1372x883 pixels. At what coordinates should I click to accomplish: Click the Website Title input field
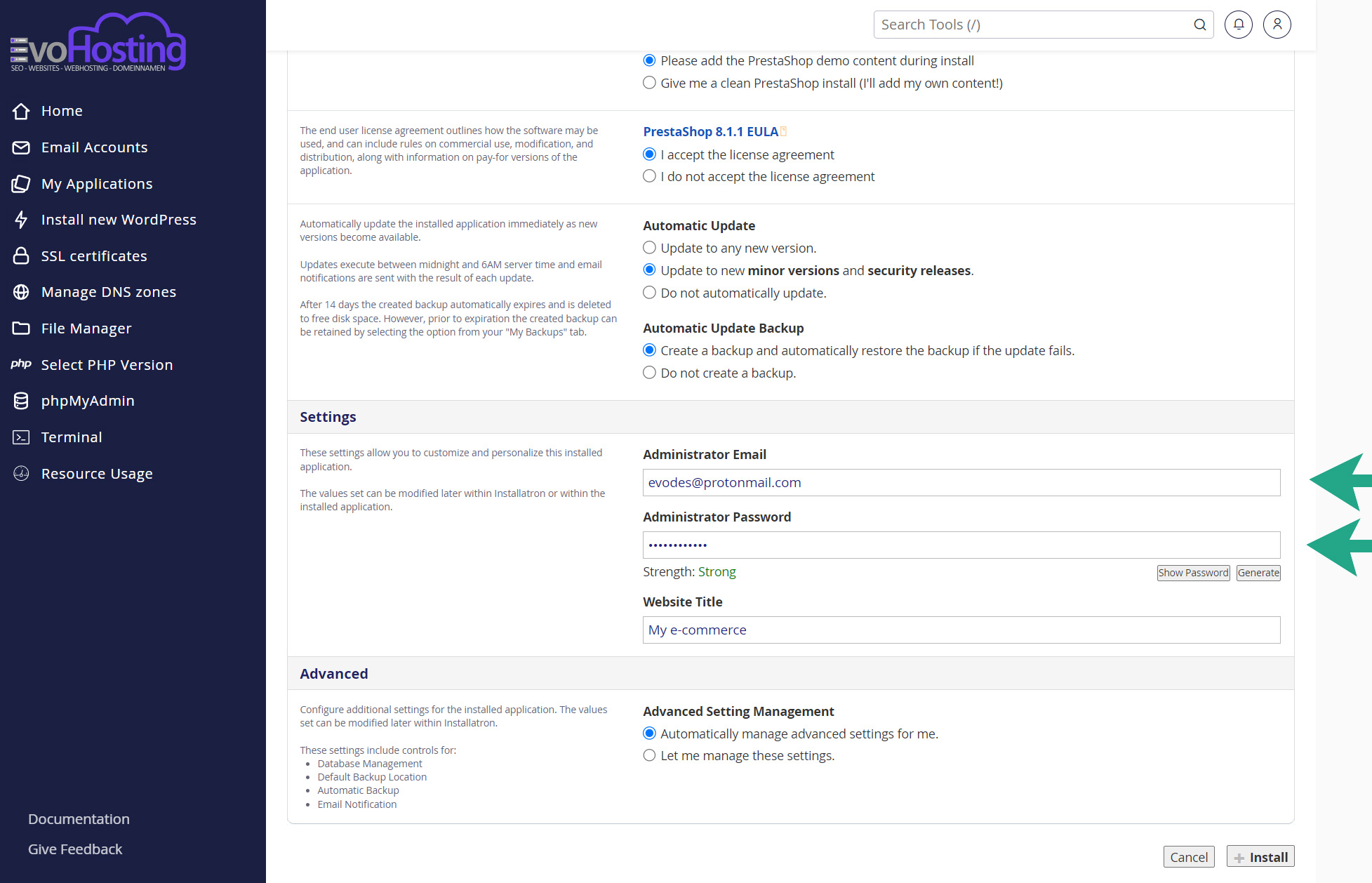click(x=961, y=630)
